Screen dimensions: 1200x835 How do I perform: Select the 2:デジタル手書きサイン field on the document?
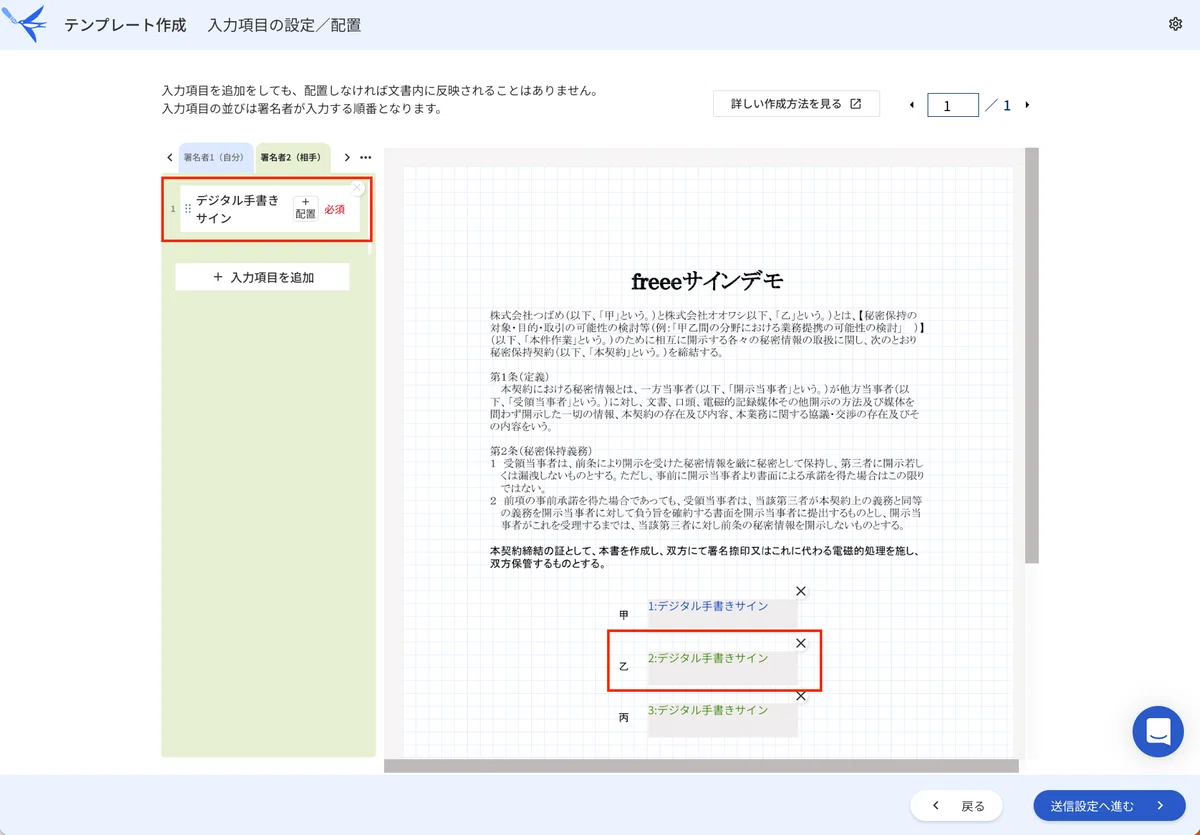tap(722, 666)
